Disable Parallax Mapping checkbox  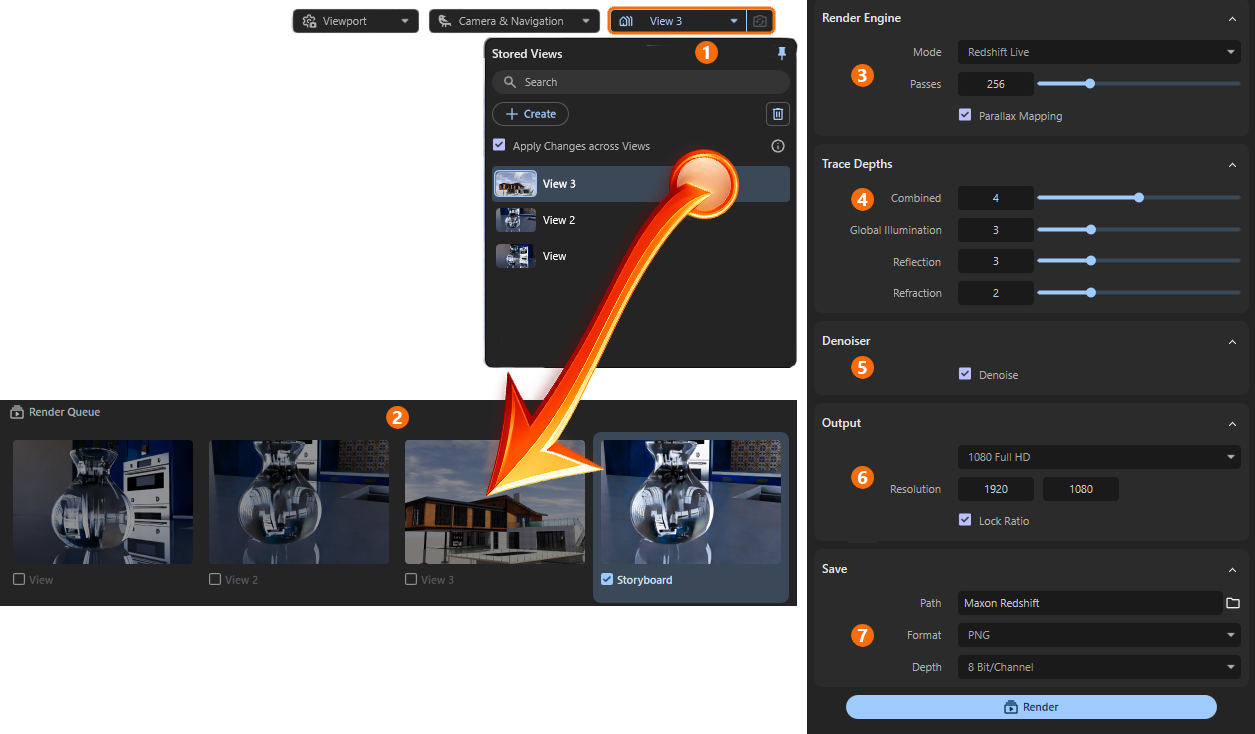pos(965,115)
